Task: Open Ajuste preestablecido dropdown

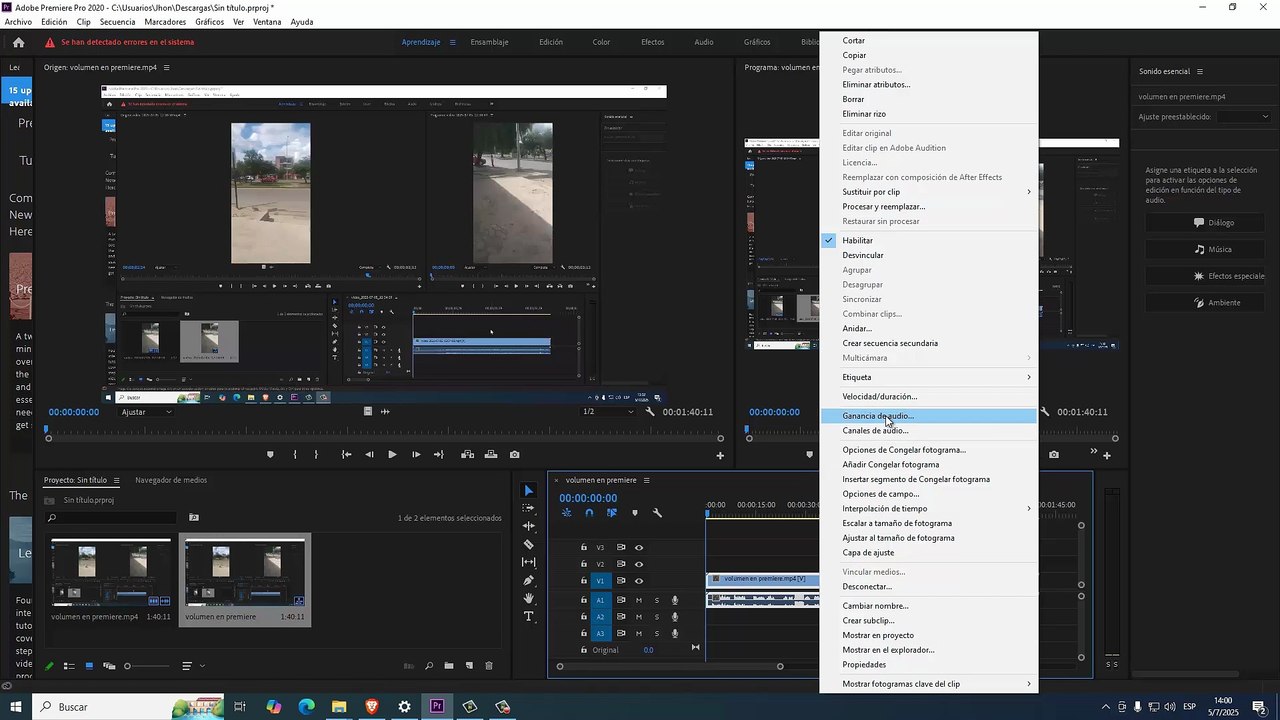Action: tap(1245, 117)
